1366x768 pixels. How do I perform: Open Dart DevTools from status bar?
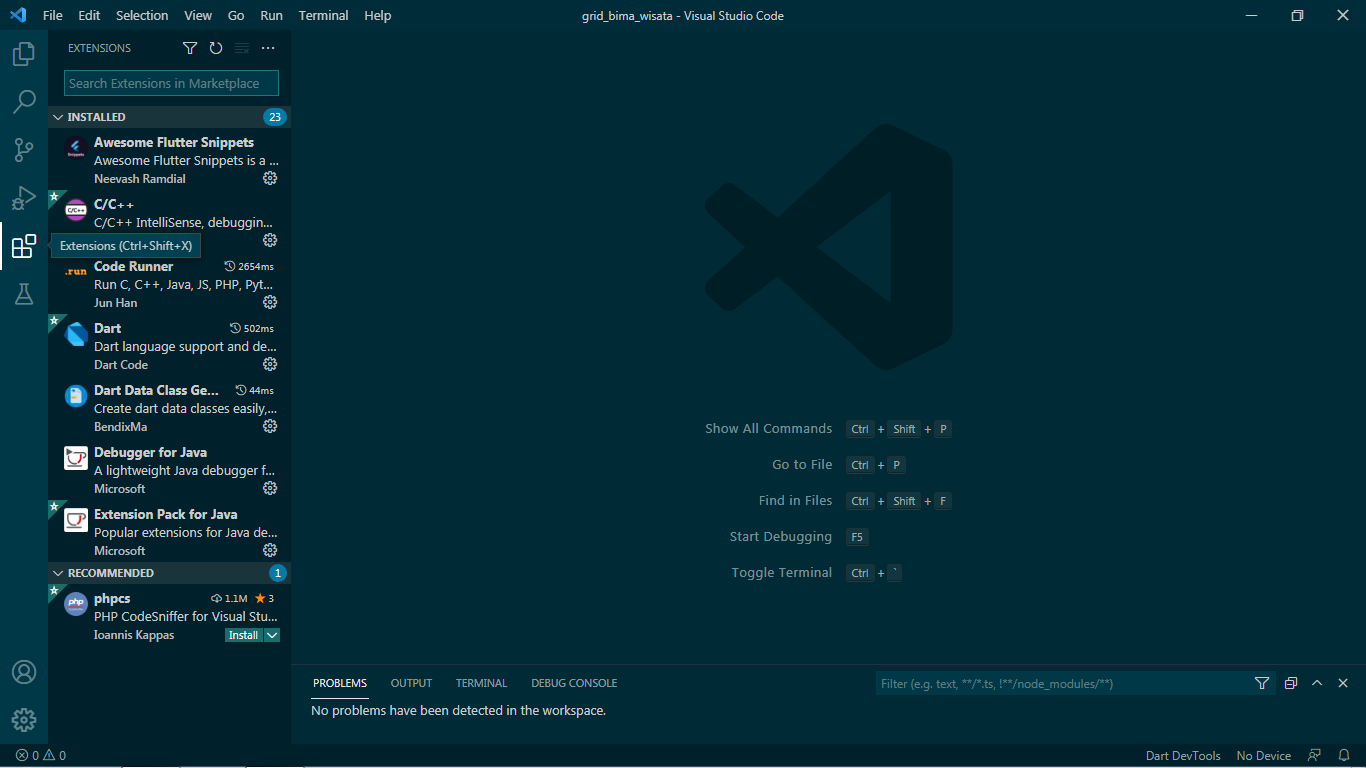(x=1183, y=756)
